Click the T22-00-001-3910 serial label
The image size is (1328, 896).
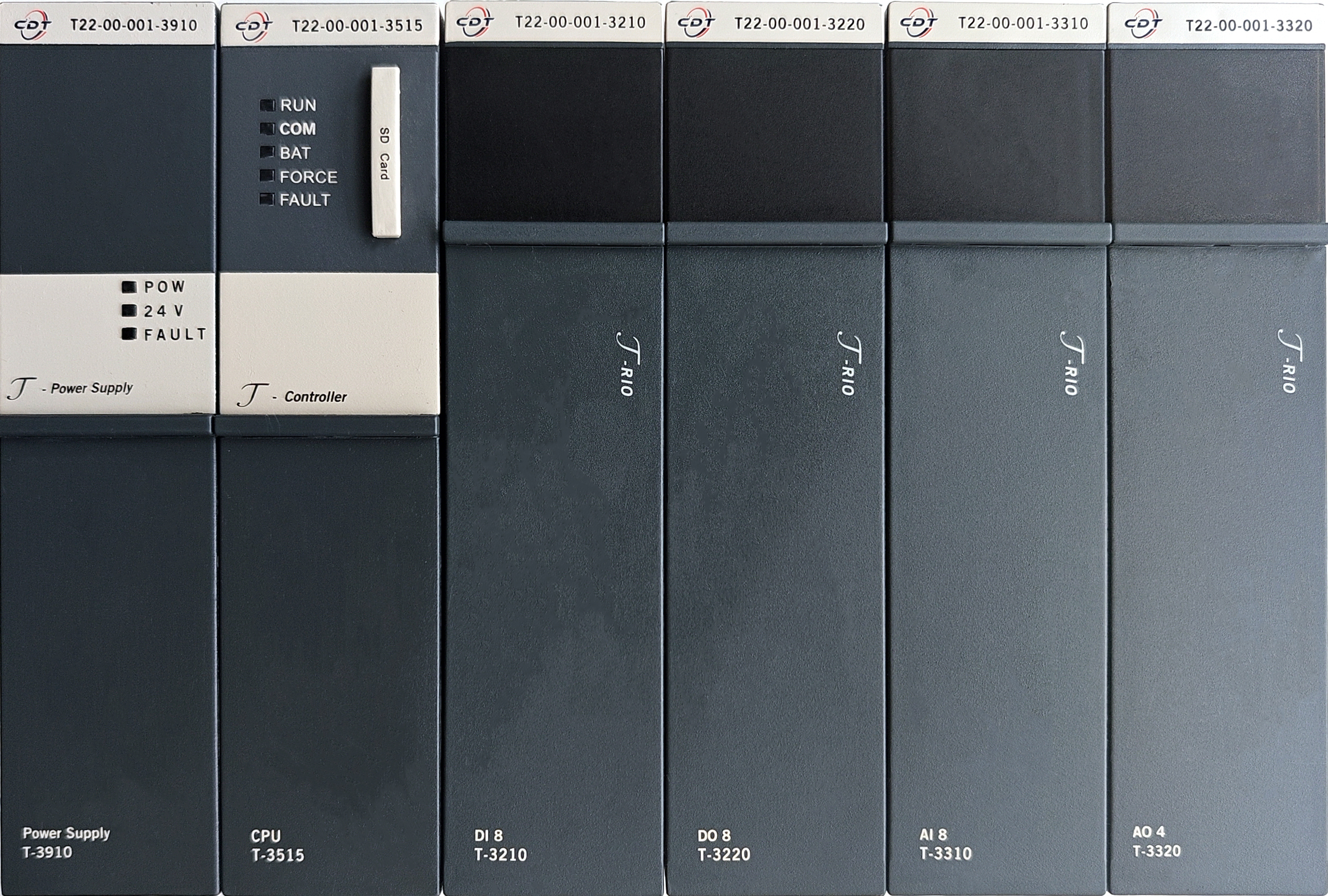[x=134, y=26]
